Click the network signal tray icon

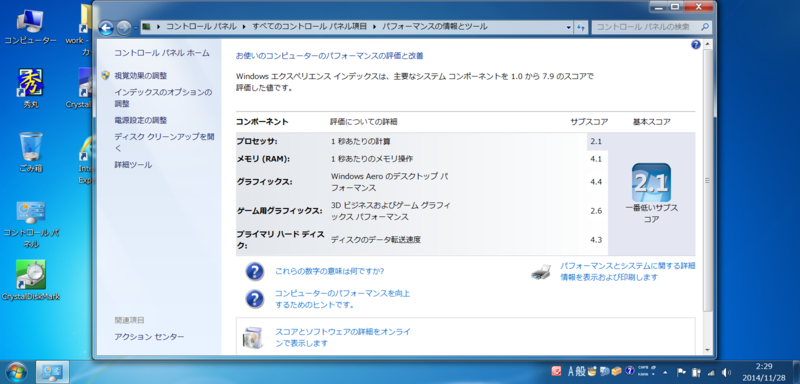711,373
